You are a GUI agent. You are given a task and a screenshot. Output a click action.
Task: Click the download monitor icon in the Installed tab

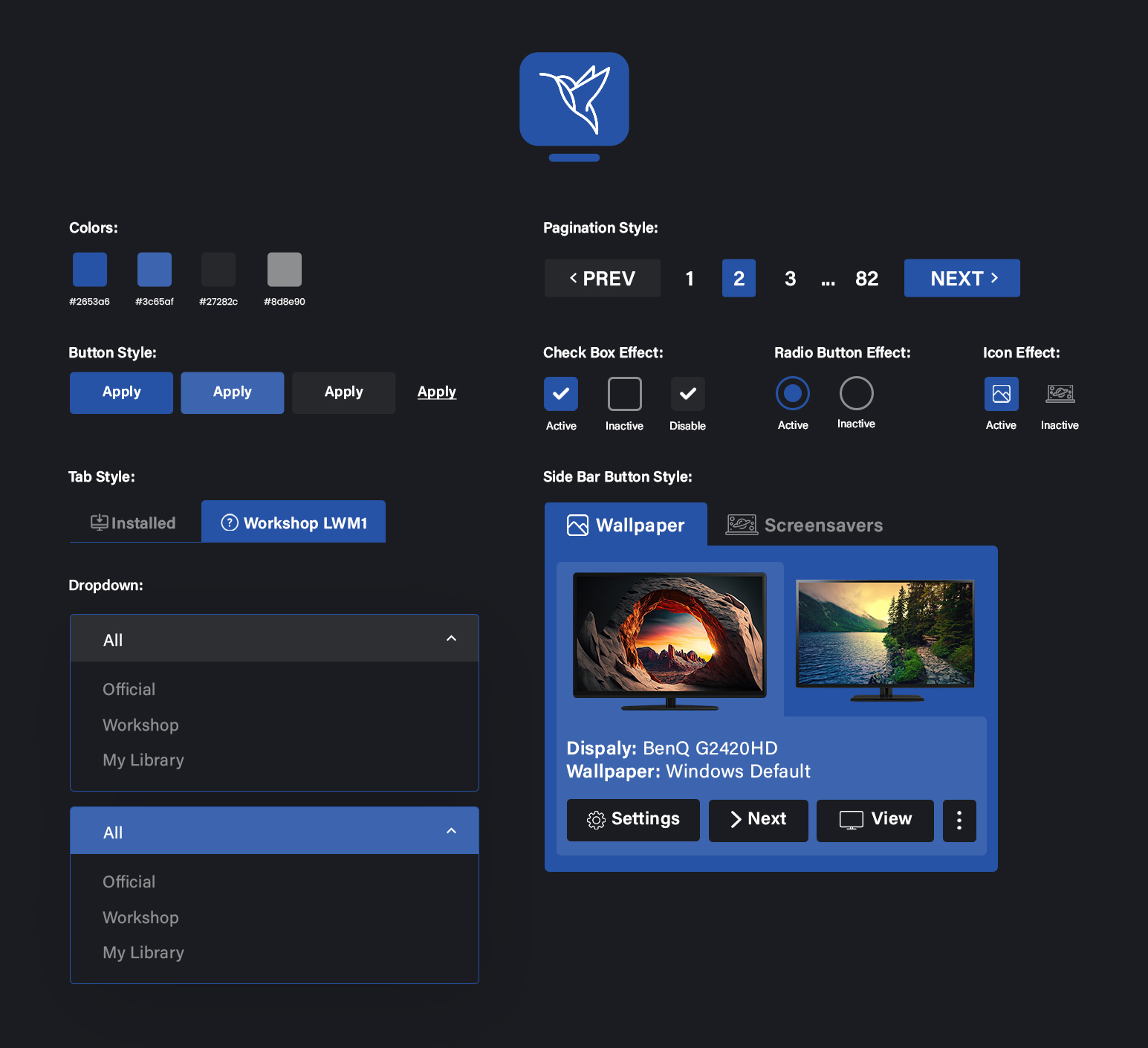[x=99, y=523]
